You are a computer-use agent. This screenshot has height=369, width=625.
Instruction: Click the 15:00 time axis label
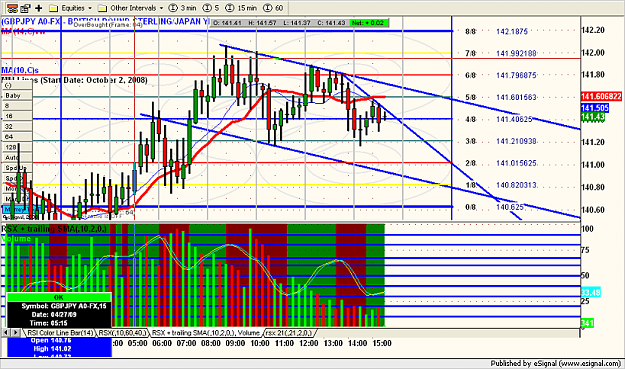pyautogui.click(x=382, y=343)
